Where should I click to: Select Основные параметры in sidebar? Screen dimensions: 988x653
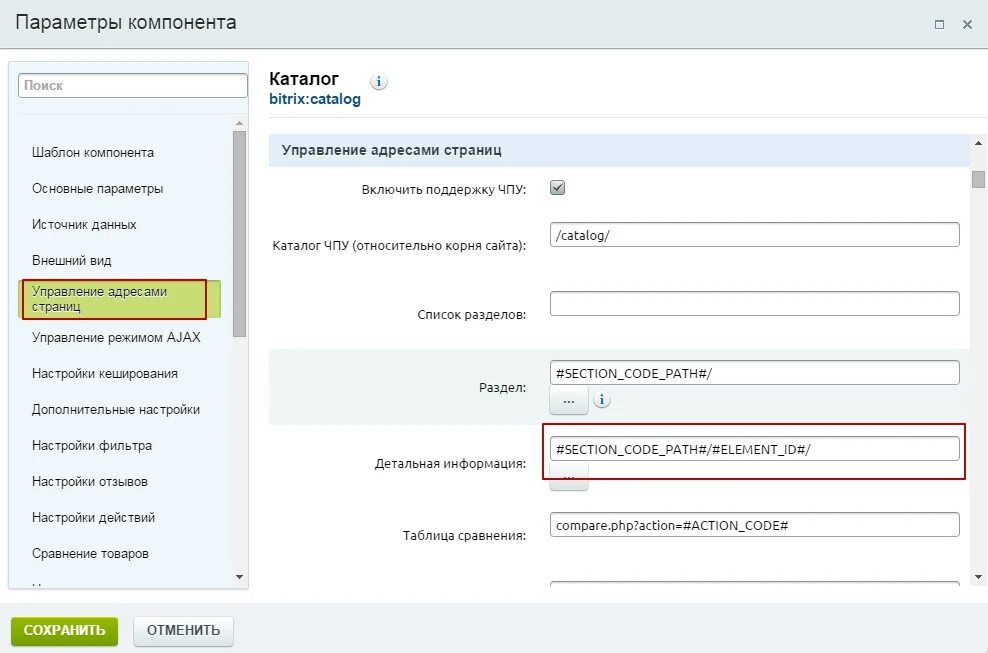click(x=98, y=188)
